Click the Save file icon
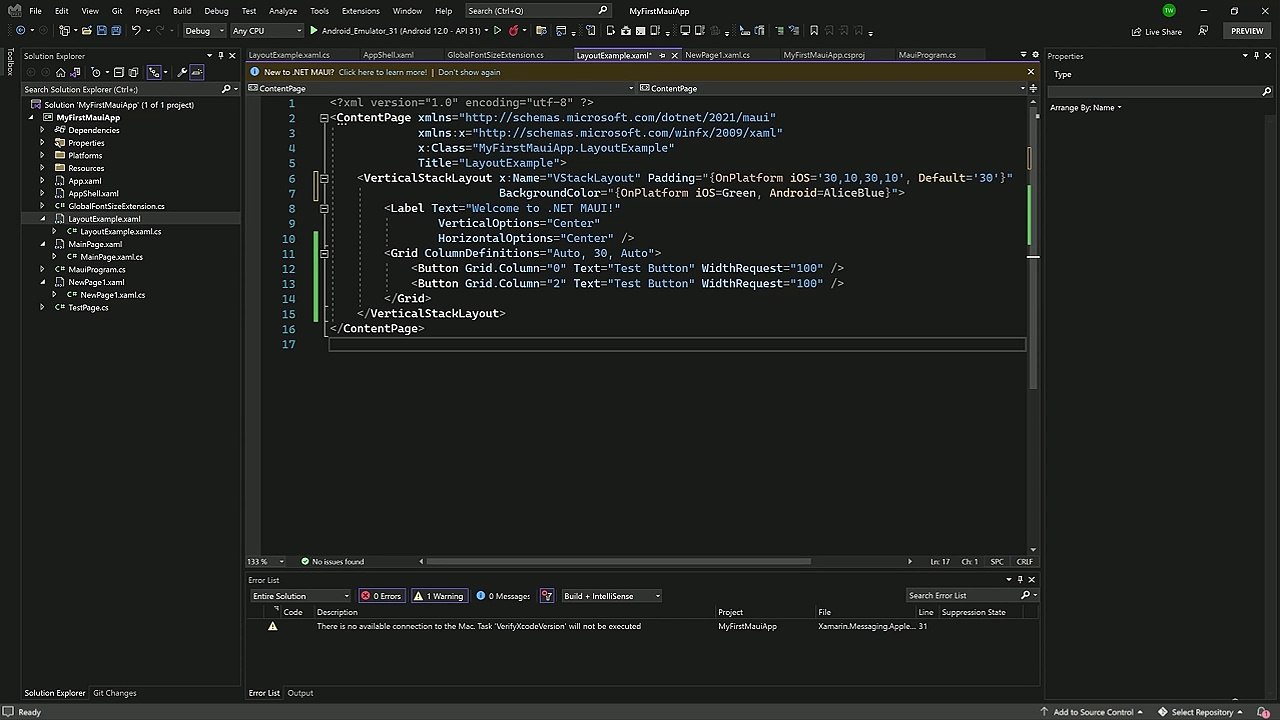Image resolution: width=1280 pixels, height=720 pixels. tap(102, 30)
